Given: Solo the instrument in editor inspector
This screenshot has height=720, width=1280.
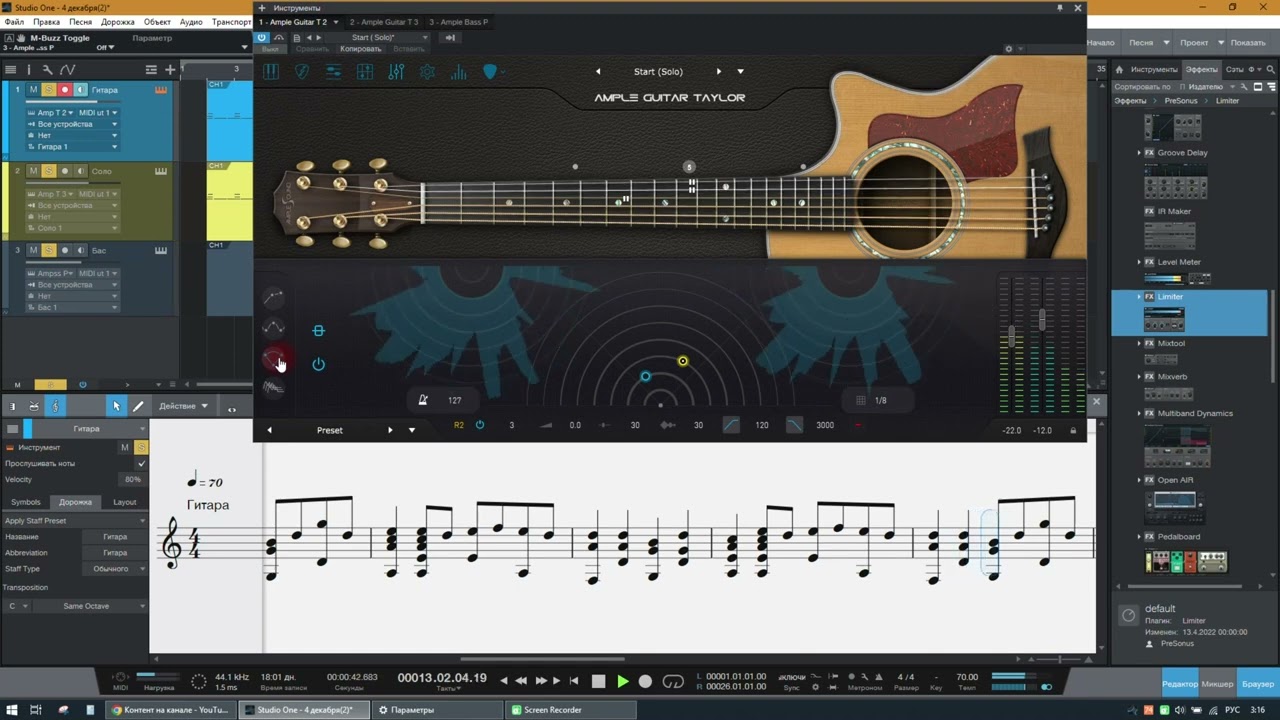Looking at the screenshot, I should pyautogui.click(x=141, y=447).
